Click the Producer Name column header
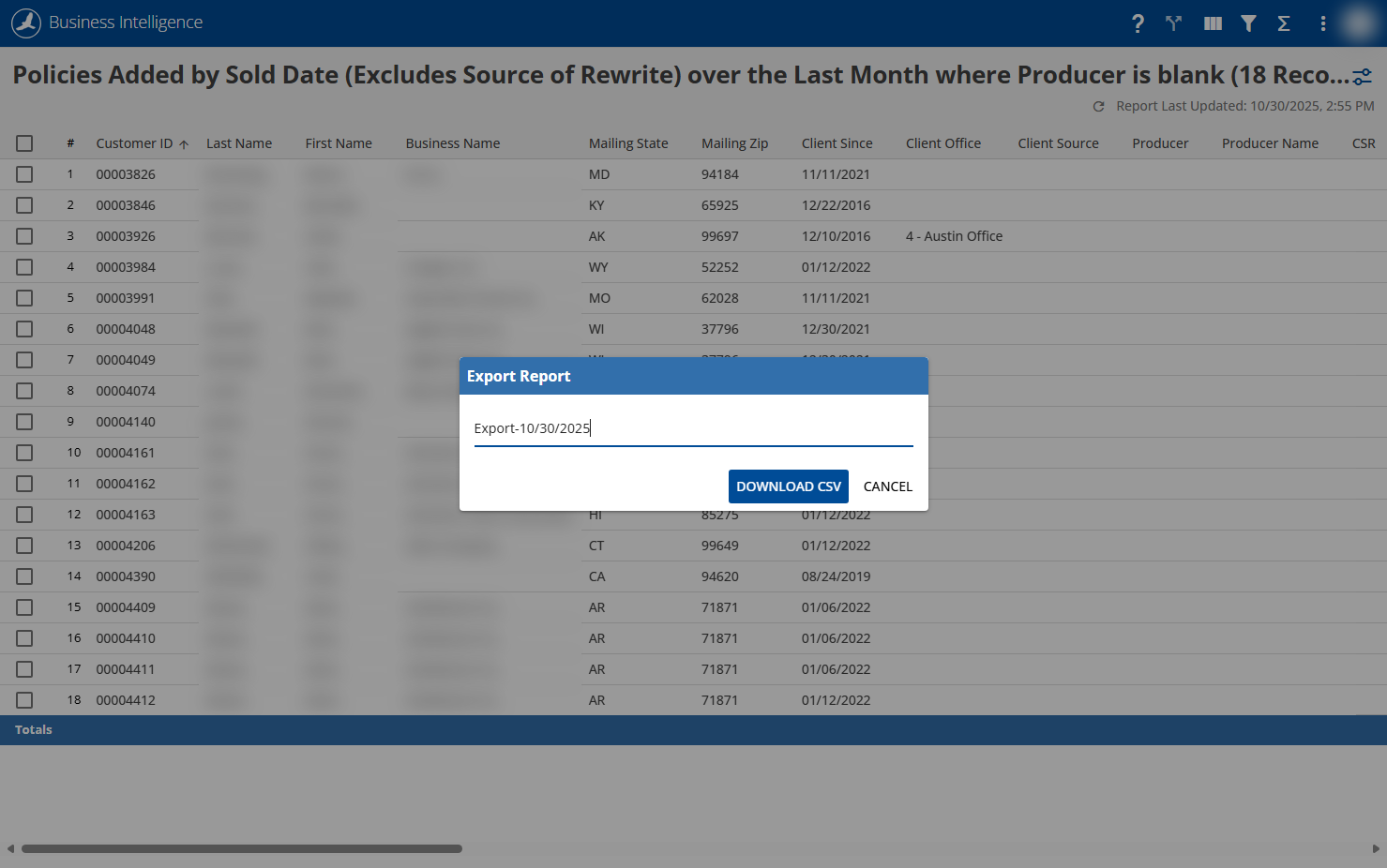This screenshot has height=868, width=1387. coord(1271,143)
